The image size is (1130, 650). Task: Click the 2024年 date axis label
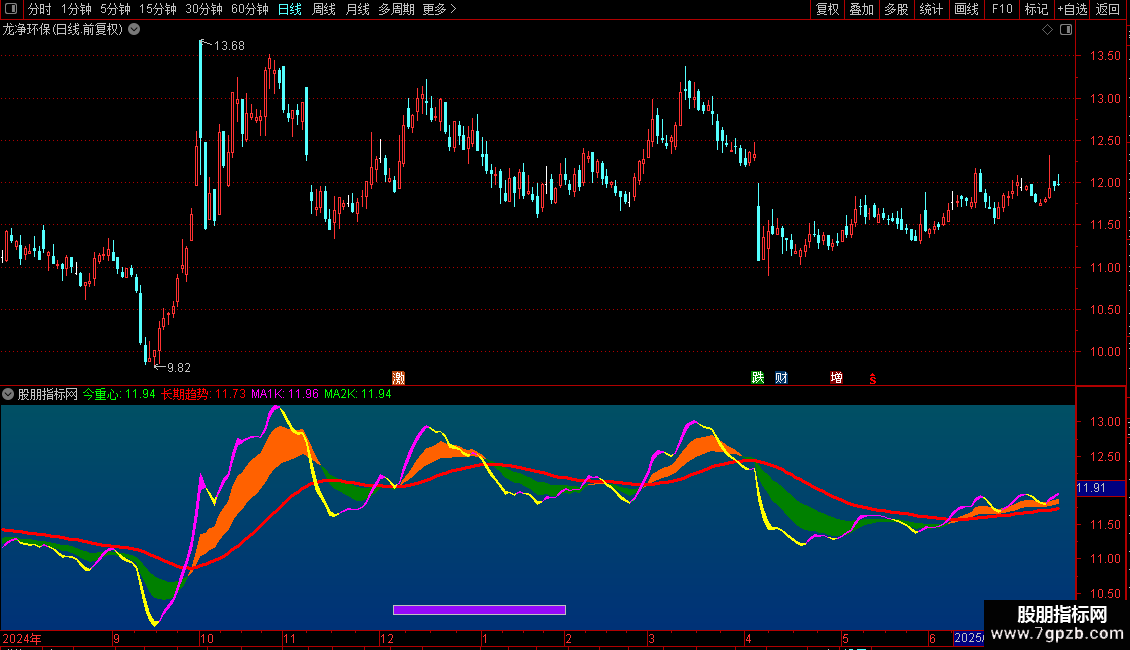22,638
